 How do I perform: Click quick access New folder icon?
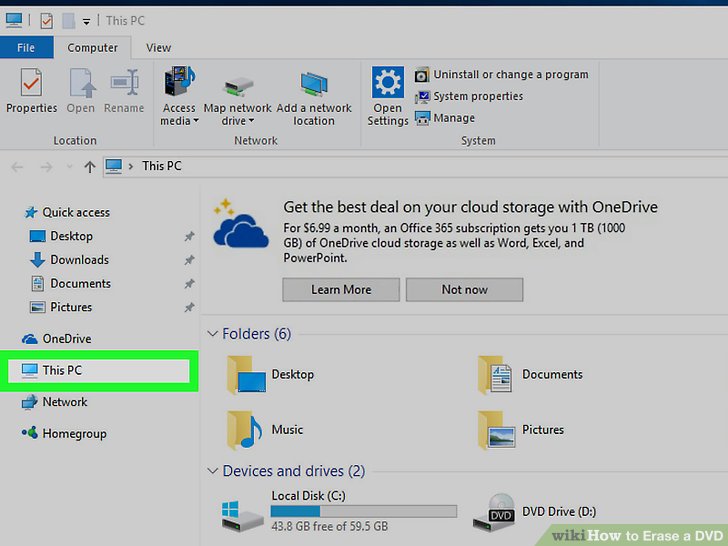[x=69, y=21]
